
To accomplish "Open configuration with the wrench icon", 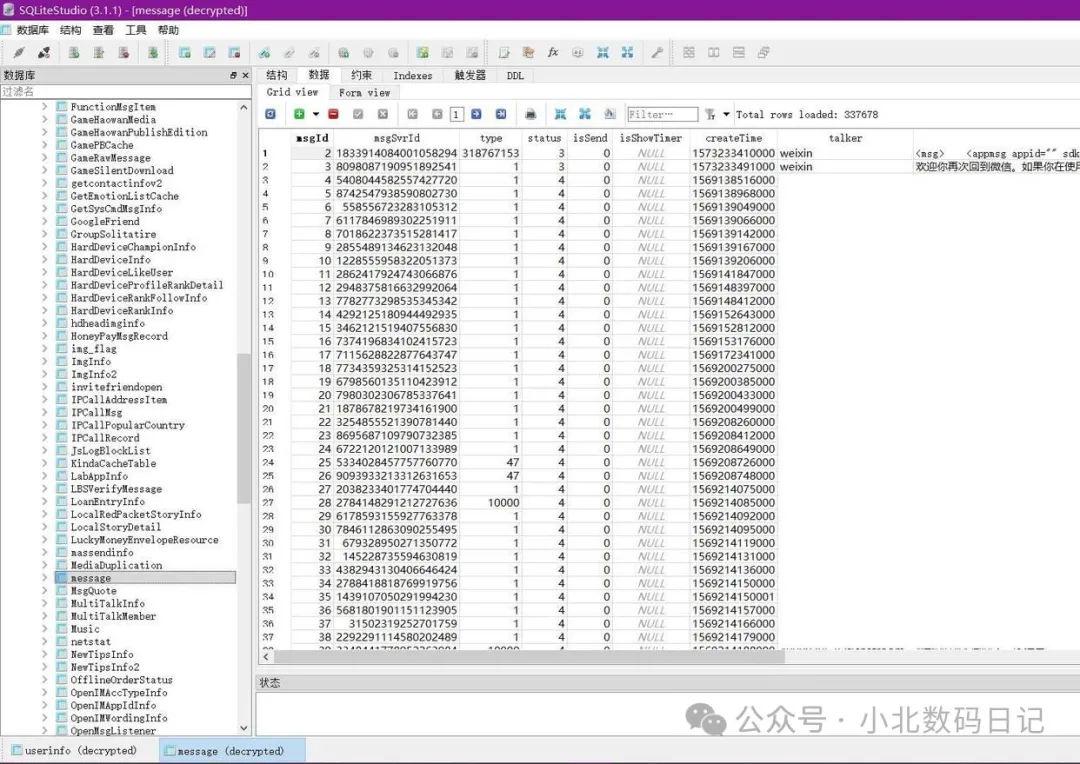I will click(657, 52).
